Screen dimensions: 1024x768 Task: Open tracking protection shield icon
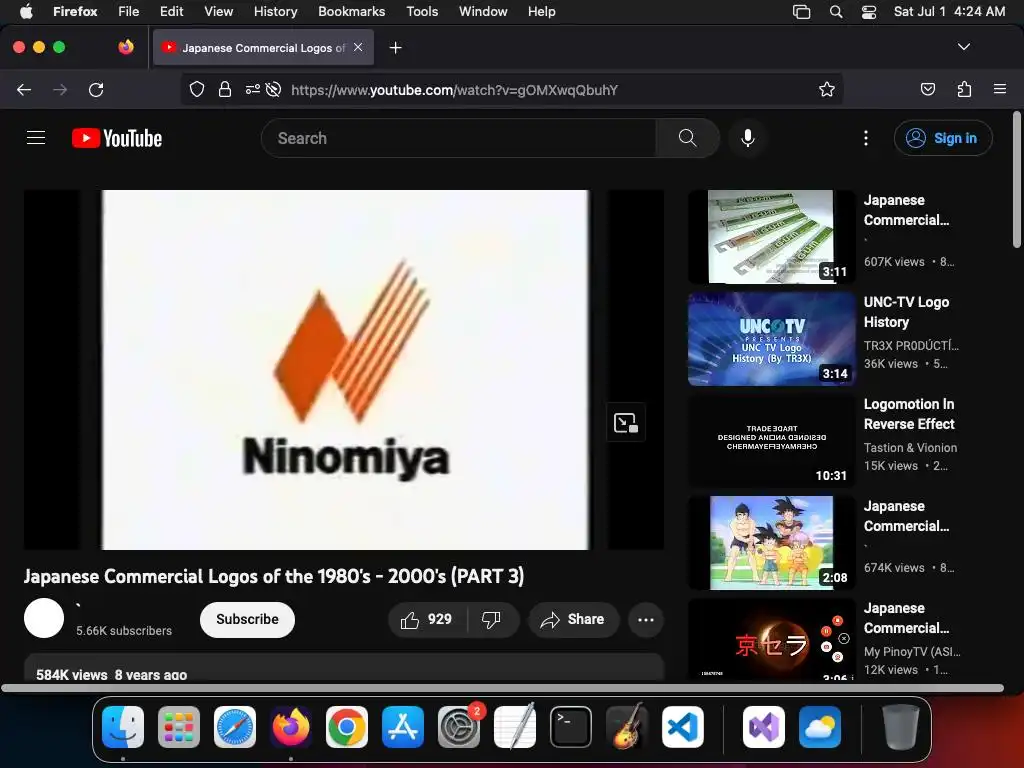pos(197,89)
